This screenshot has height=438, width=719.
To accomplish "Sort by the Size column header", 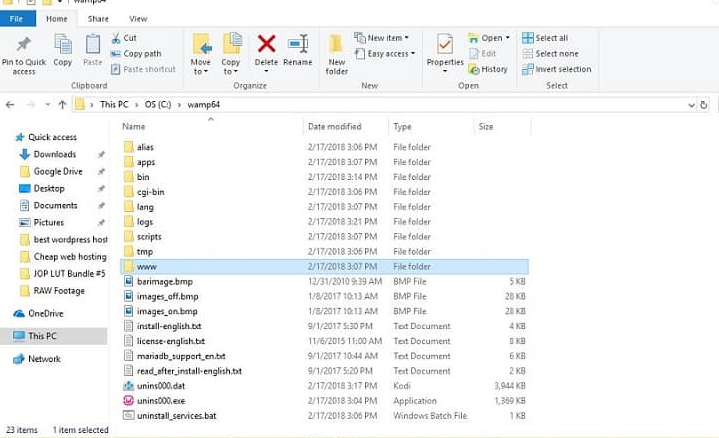I will (x=486, y=127).
